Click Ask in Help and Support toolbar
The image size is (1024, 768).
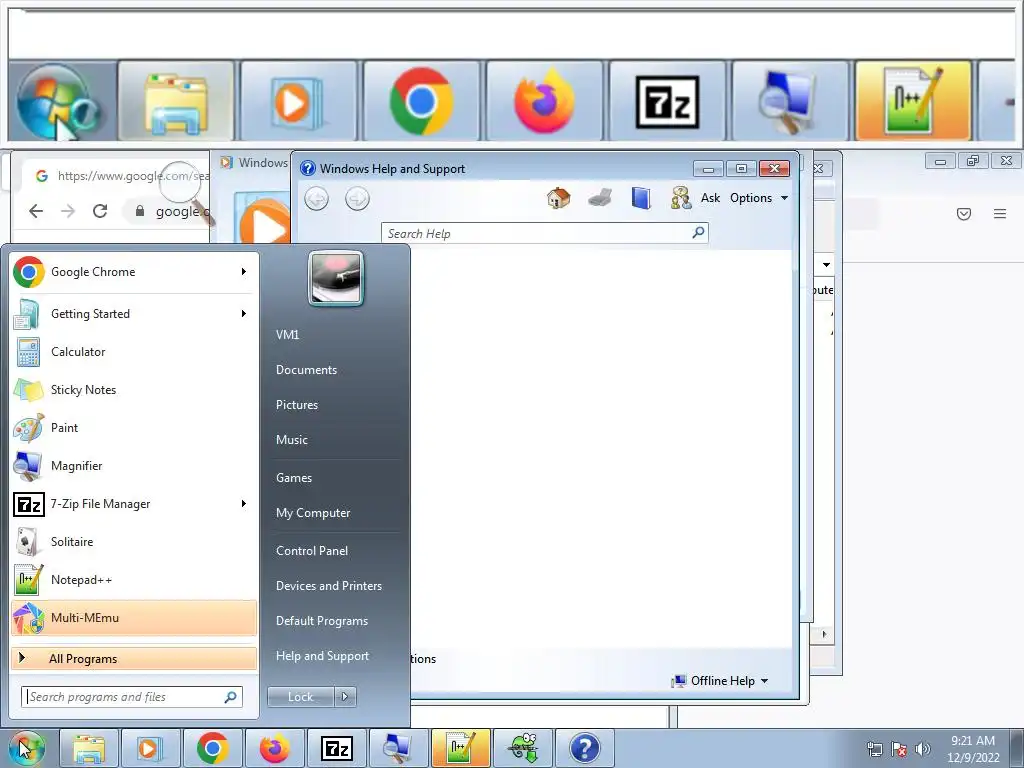696,198
